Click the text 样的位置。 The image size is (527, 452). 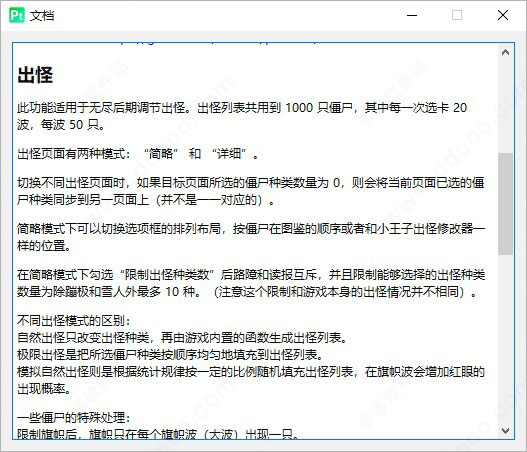pyautogui.click(x=44, y=246)
